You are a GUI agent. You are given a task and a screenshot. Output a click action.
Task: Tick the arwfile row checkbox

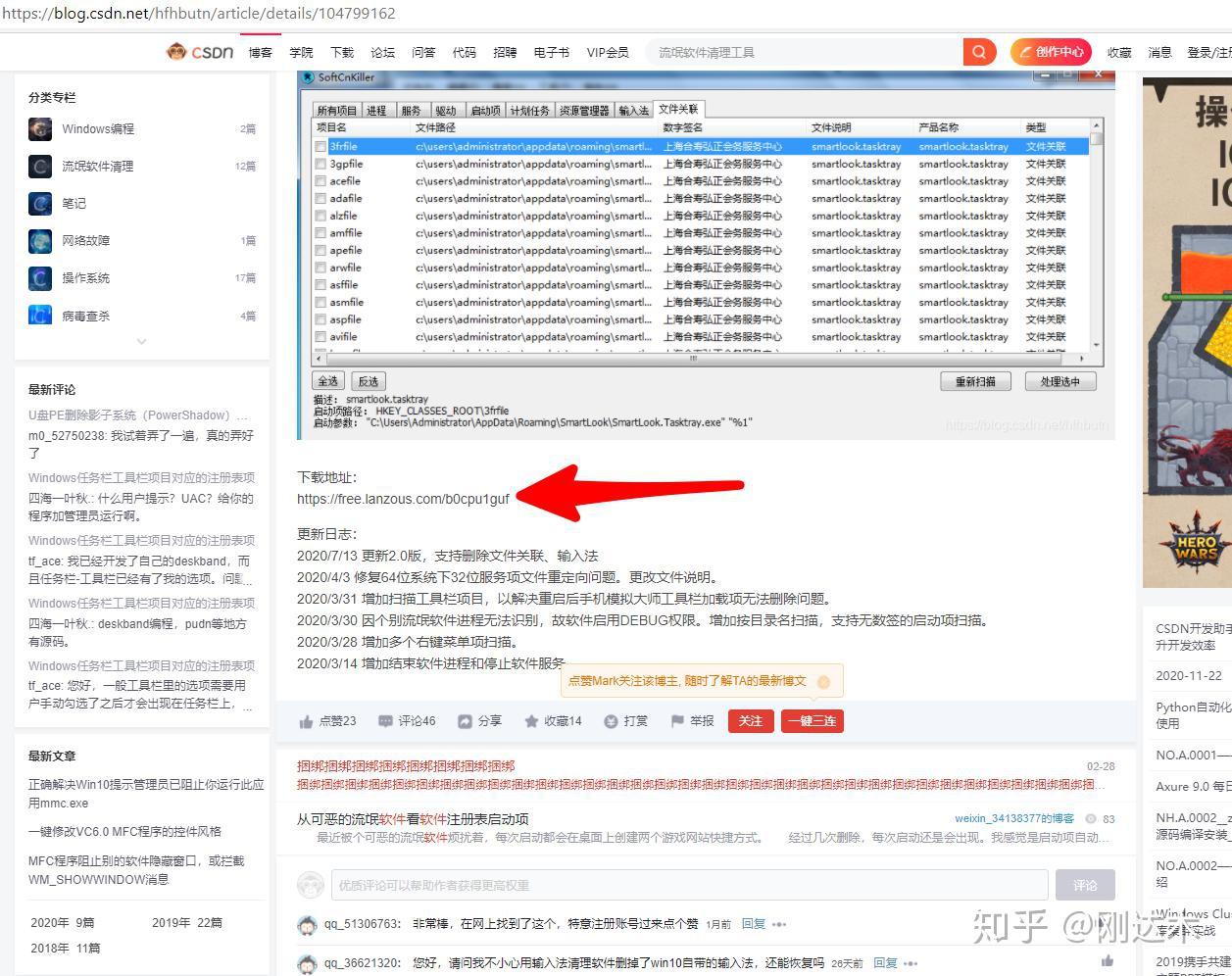coord(320,268)
